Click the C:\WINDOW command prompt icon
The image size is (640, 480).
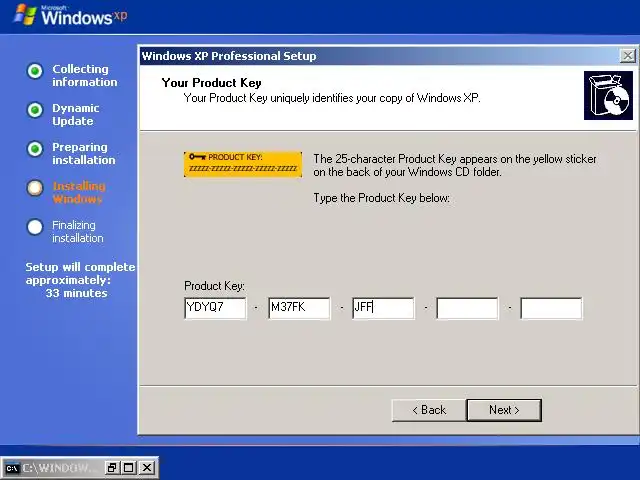point(13,468)
